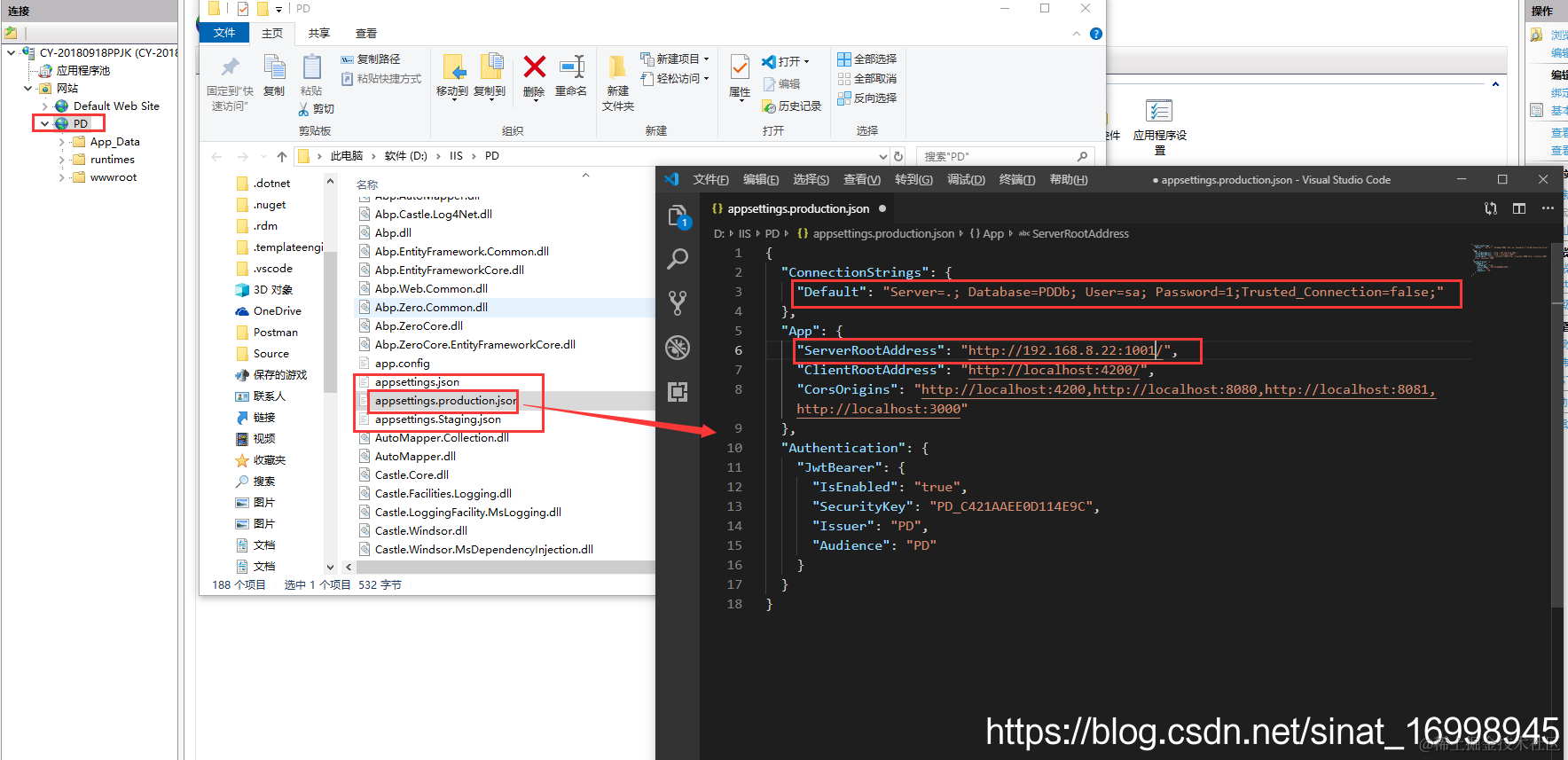
Task: Click Copy Path in the ribbon
Action: coord(371,59)
